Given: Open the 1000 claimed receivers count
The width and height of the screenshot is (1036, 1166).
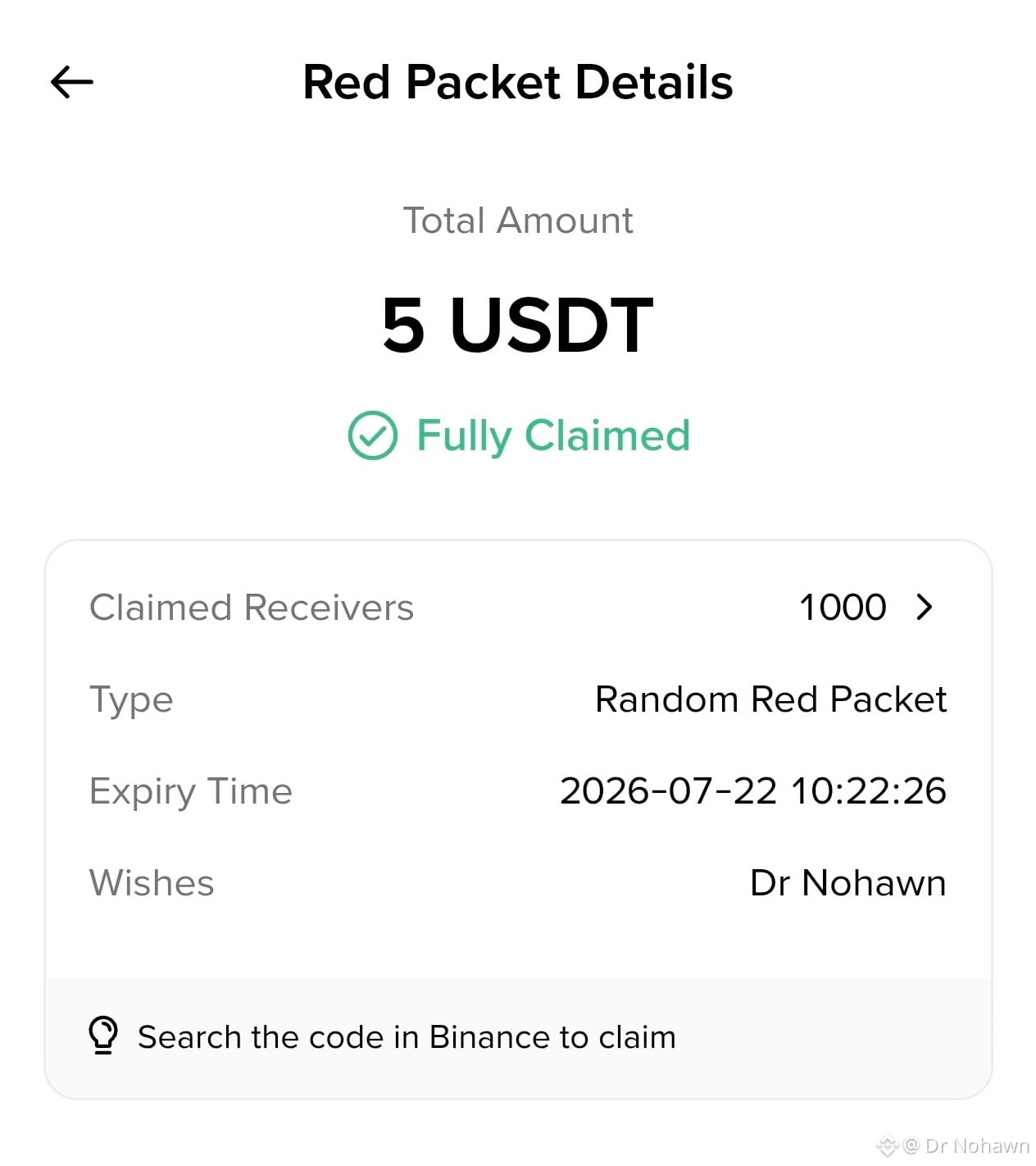Looking at the screenshot, I should tap(843, 608).
